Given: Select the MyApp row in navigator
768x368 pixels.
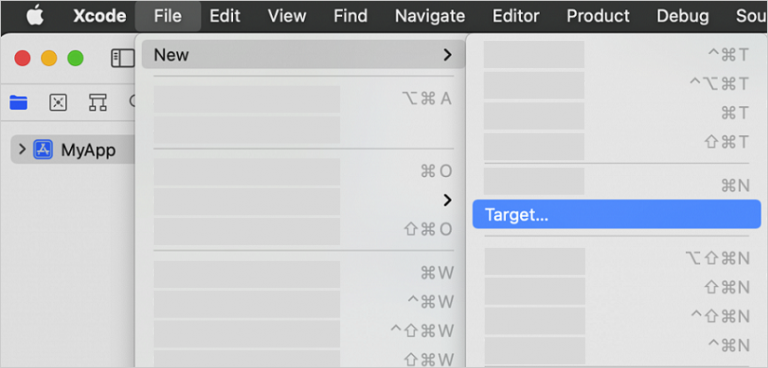Looking at the screenshot, I should click(73, 149).
